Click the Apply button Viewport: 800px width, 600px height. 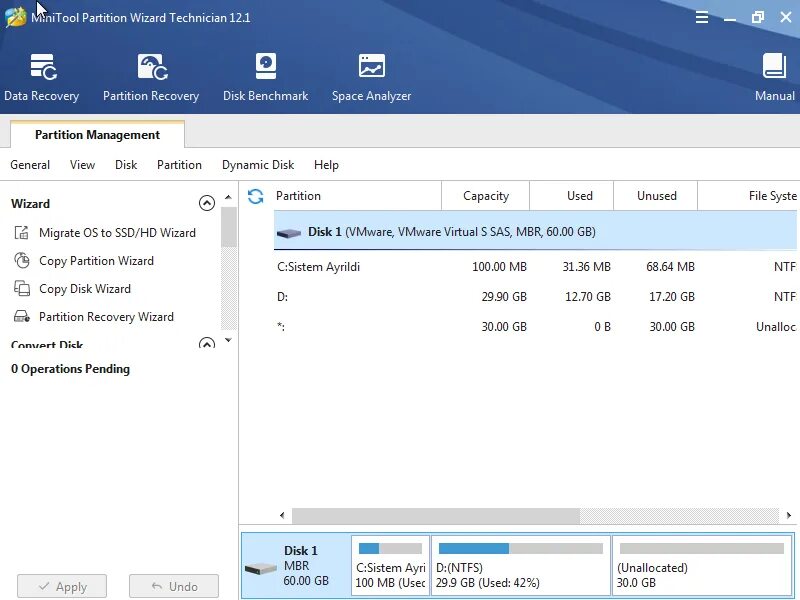point(62,586)
